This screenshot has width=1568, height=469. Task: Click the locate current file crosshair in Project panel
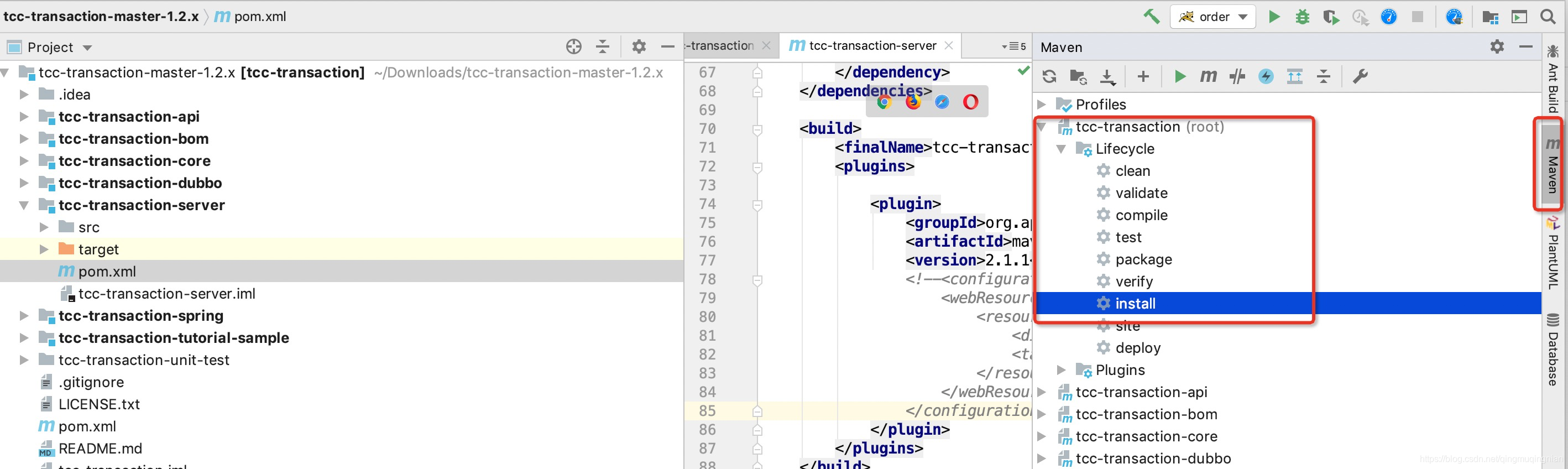(573, 46)
